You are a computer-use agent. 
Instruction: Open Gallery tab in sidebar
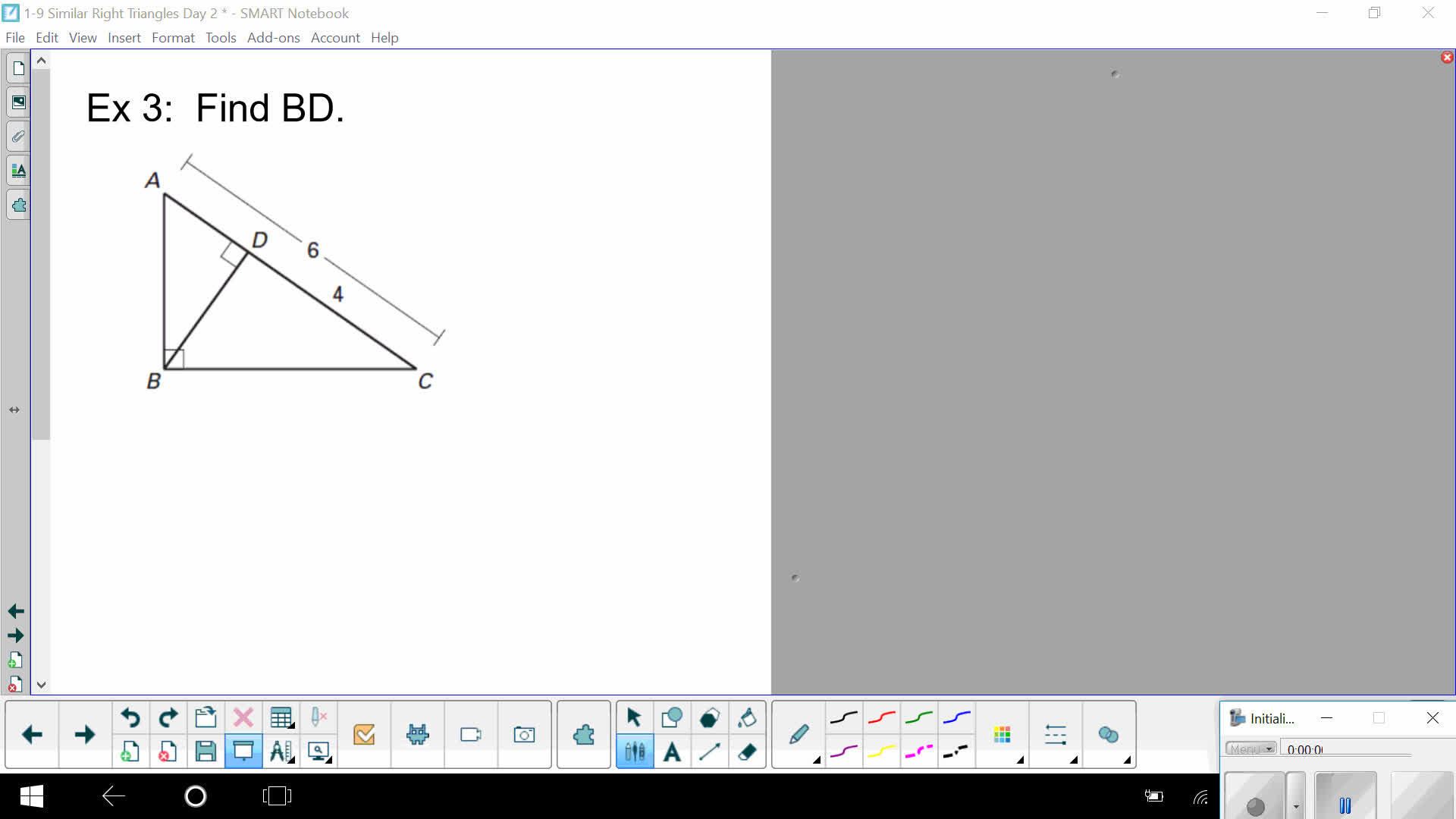(18, 102)
